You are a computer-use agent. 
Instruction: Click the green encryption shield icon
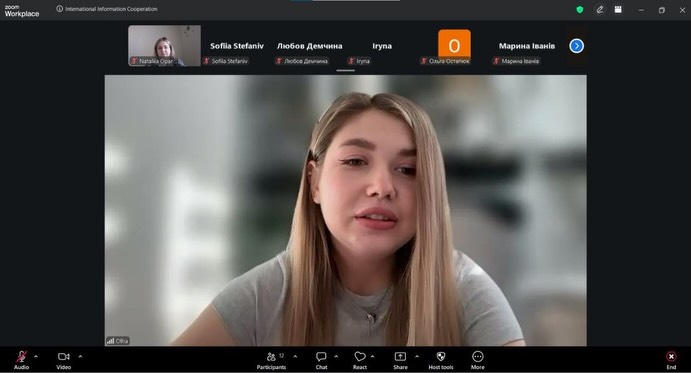pyautogui.click(x=580, y=9)
